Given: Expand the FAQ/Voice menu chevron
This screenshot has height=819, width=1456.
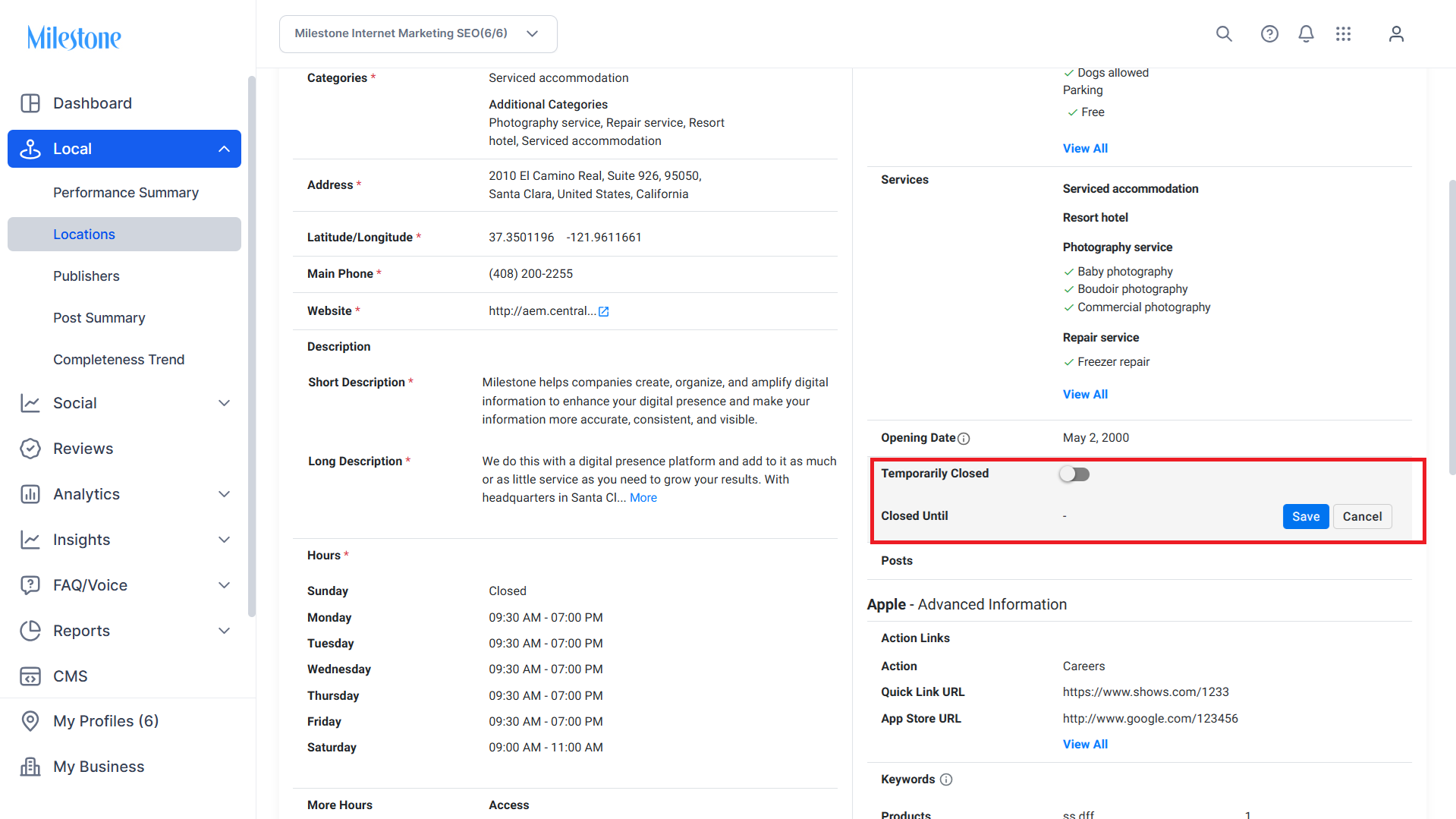Looking at the screenshot, I should click(224, 585).
